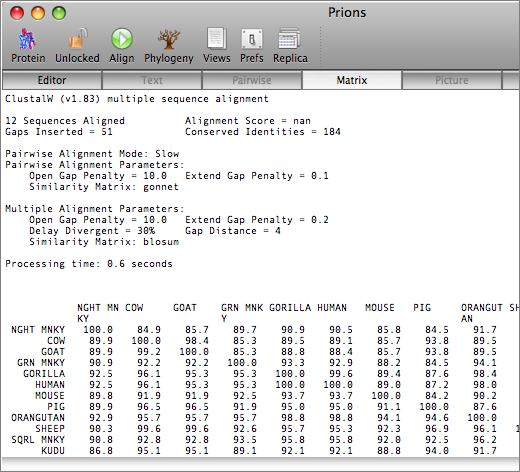Screen dimensions: 520x472
Task: Close the Prions window red button
Action: pos(17,13)
